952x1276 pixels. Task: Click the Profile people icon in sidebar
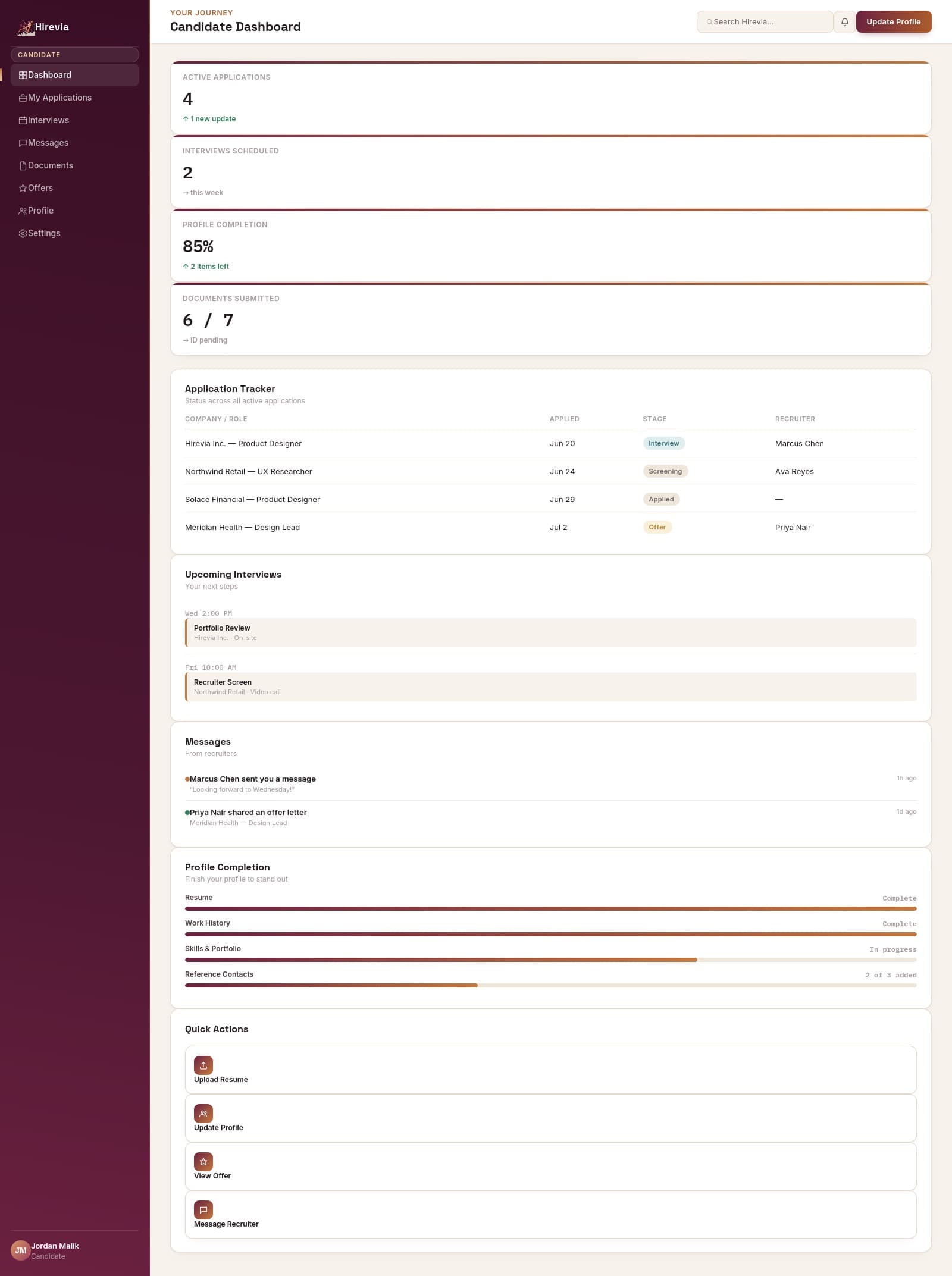click(23, 211)
